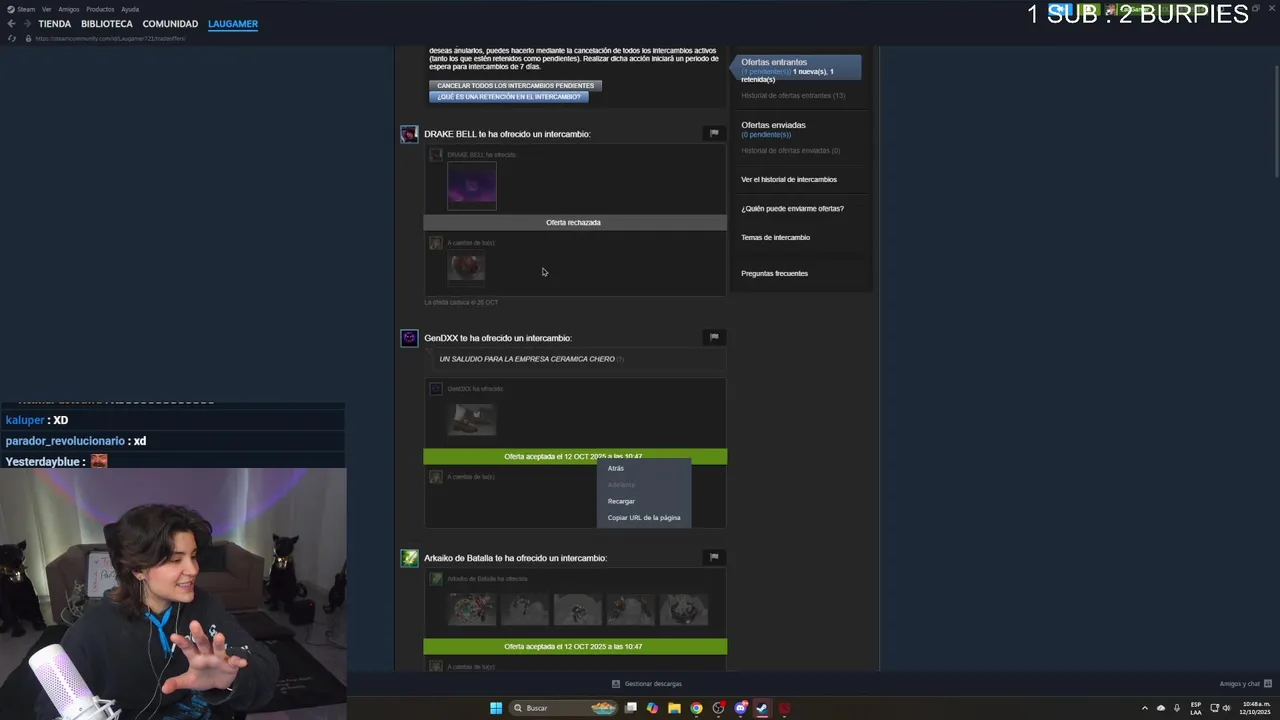1280x720 pixels.
Task: Click the forward navigation arrow in Steam
Action: (25, 24)
